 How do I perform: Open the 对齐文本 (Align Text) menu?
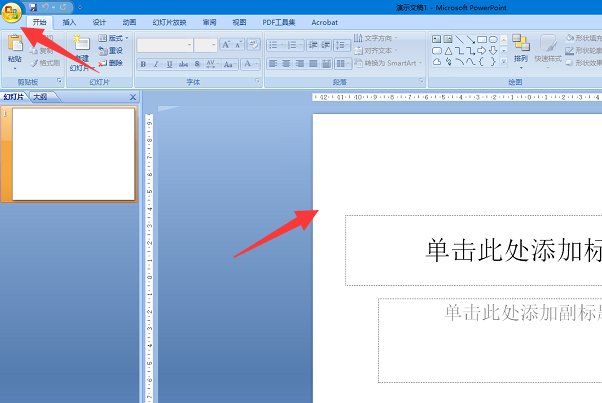(x=375, y=50)
